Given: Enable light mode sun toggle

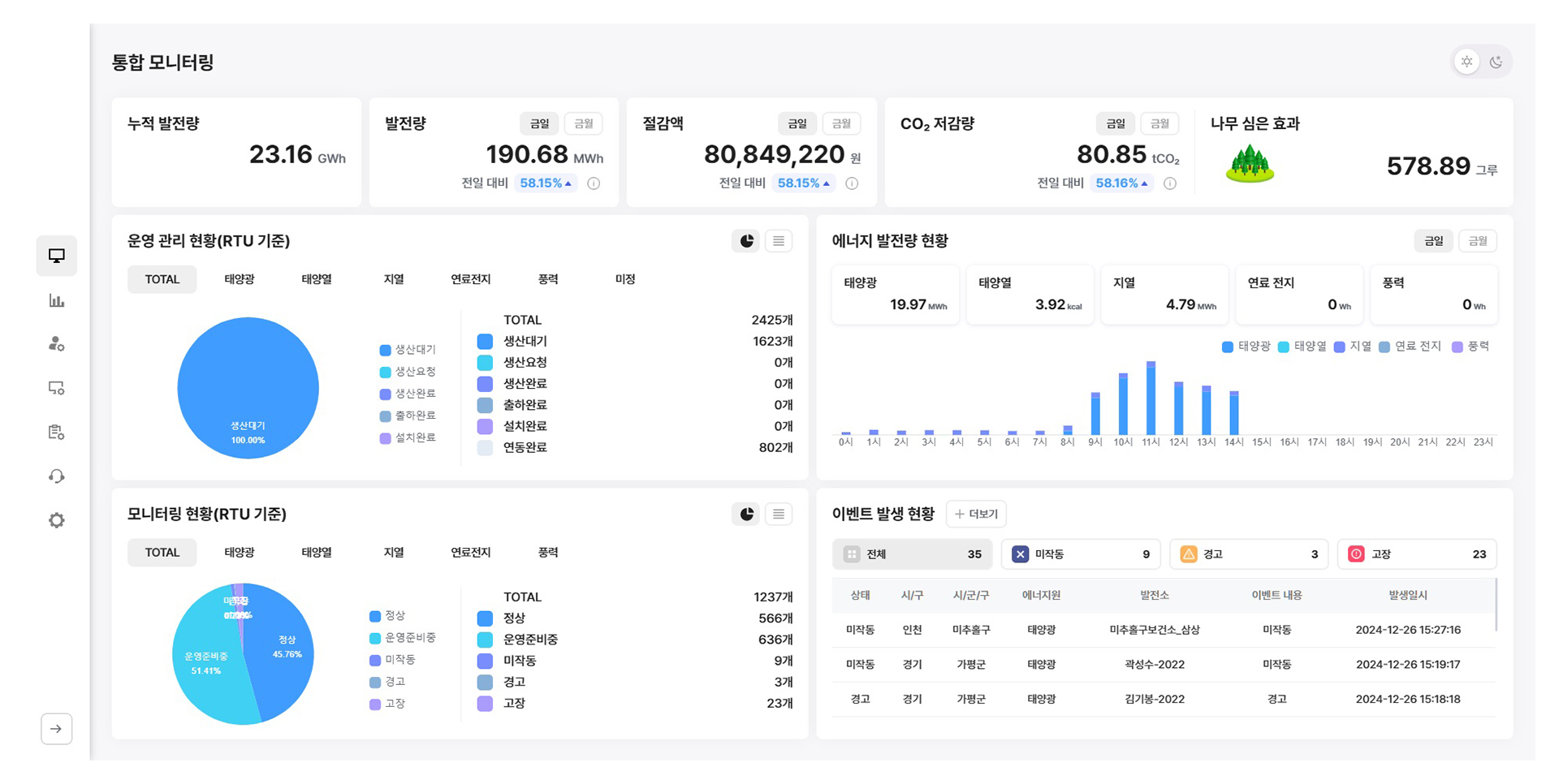Looking at the screenshot, I should pos(1466,62).
